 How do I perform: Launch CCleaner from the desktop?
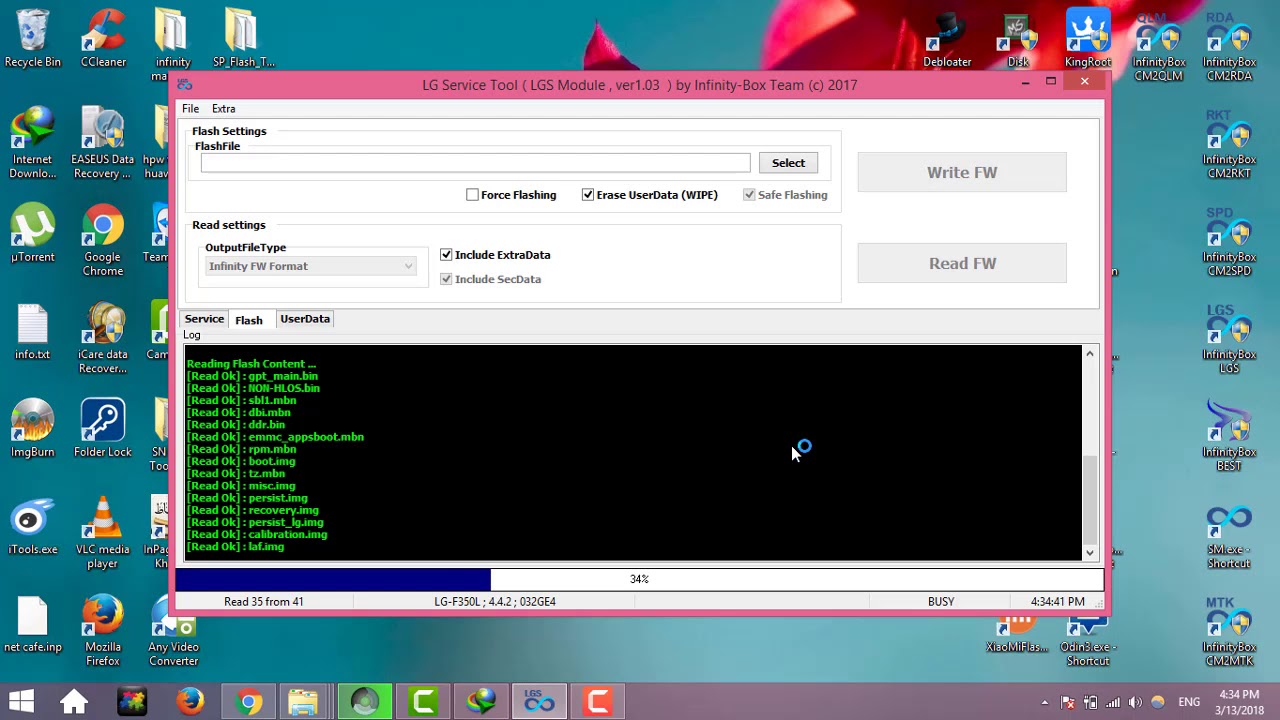coord(103,38)
